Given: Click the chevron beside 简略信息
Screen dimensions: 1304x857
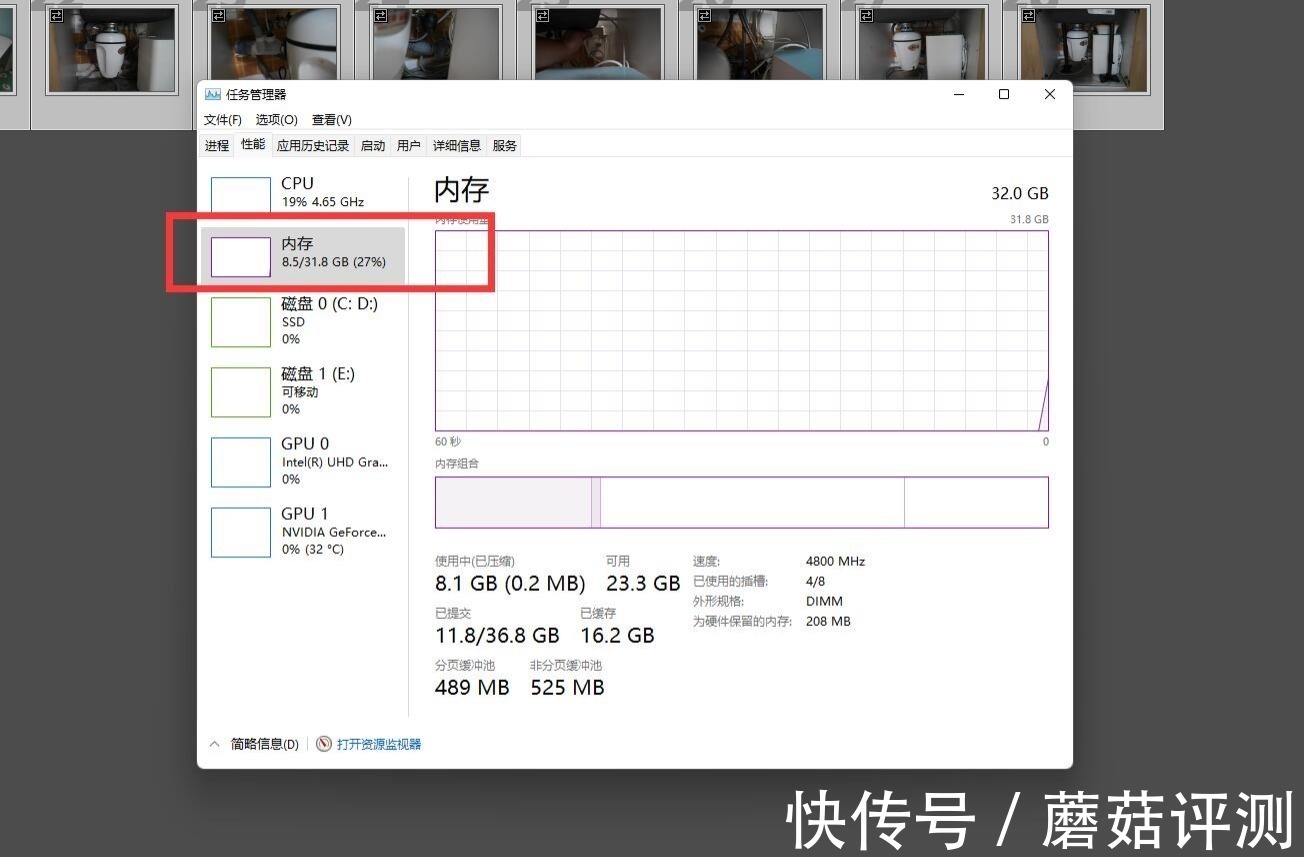Looking at the screenshot, I should pyautogui.click(x=214, y=744).
